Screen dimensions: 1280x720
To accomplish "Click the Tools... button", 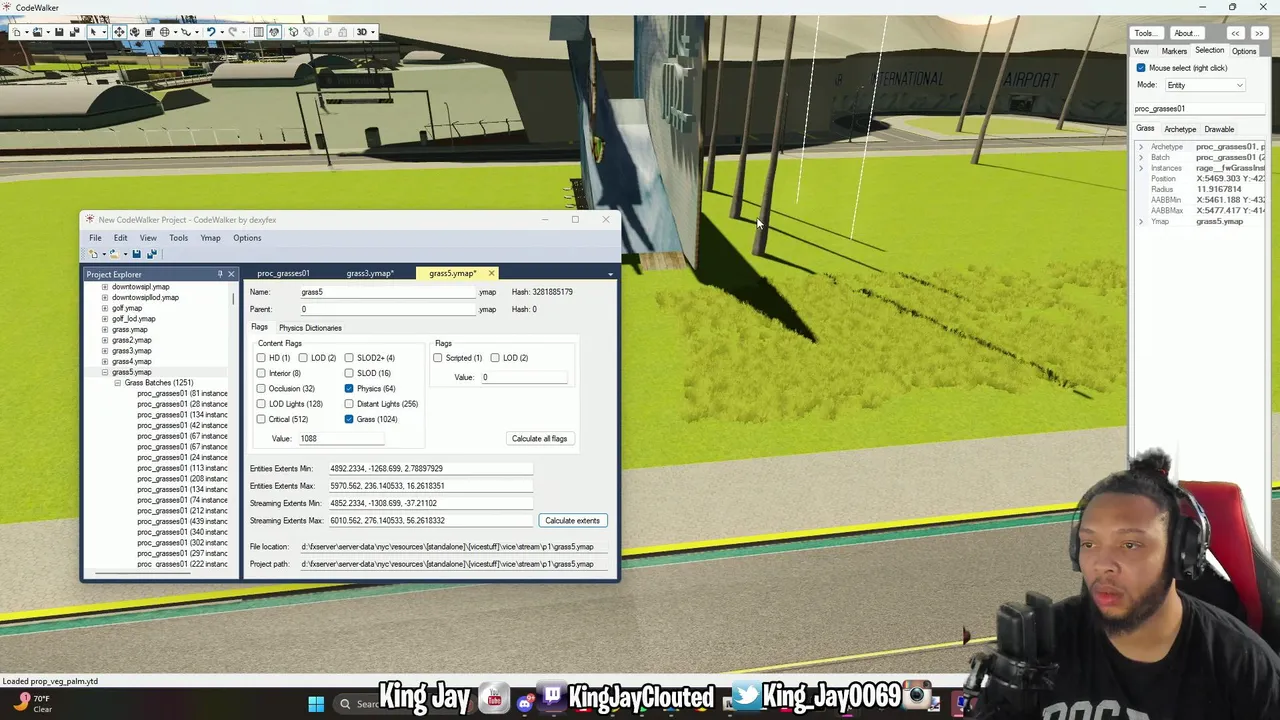I will [x=1146, y=33].
